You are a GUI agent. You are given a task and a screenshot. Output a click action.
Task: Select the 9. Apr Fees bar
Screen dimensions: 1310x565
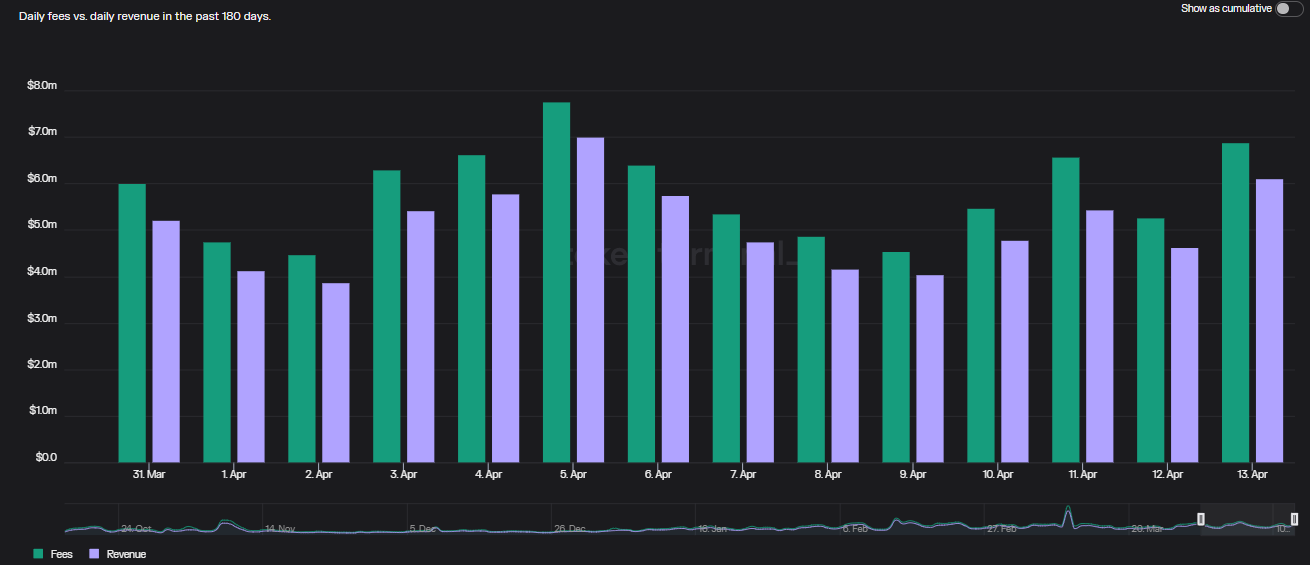point(896,358)
